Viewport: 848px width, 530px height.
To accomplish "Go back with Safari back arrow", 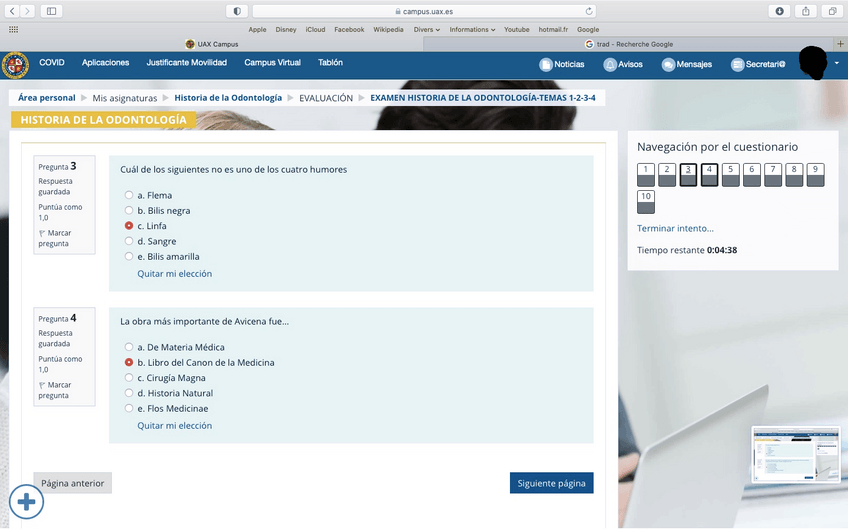I will [x=12, y=11].
